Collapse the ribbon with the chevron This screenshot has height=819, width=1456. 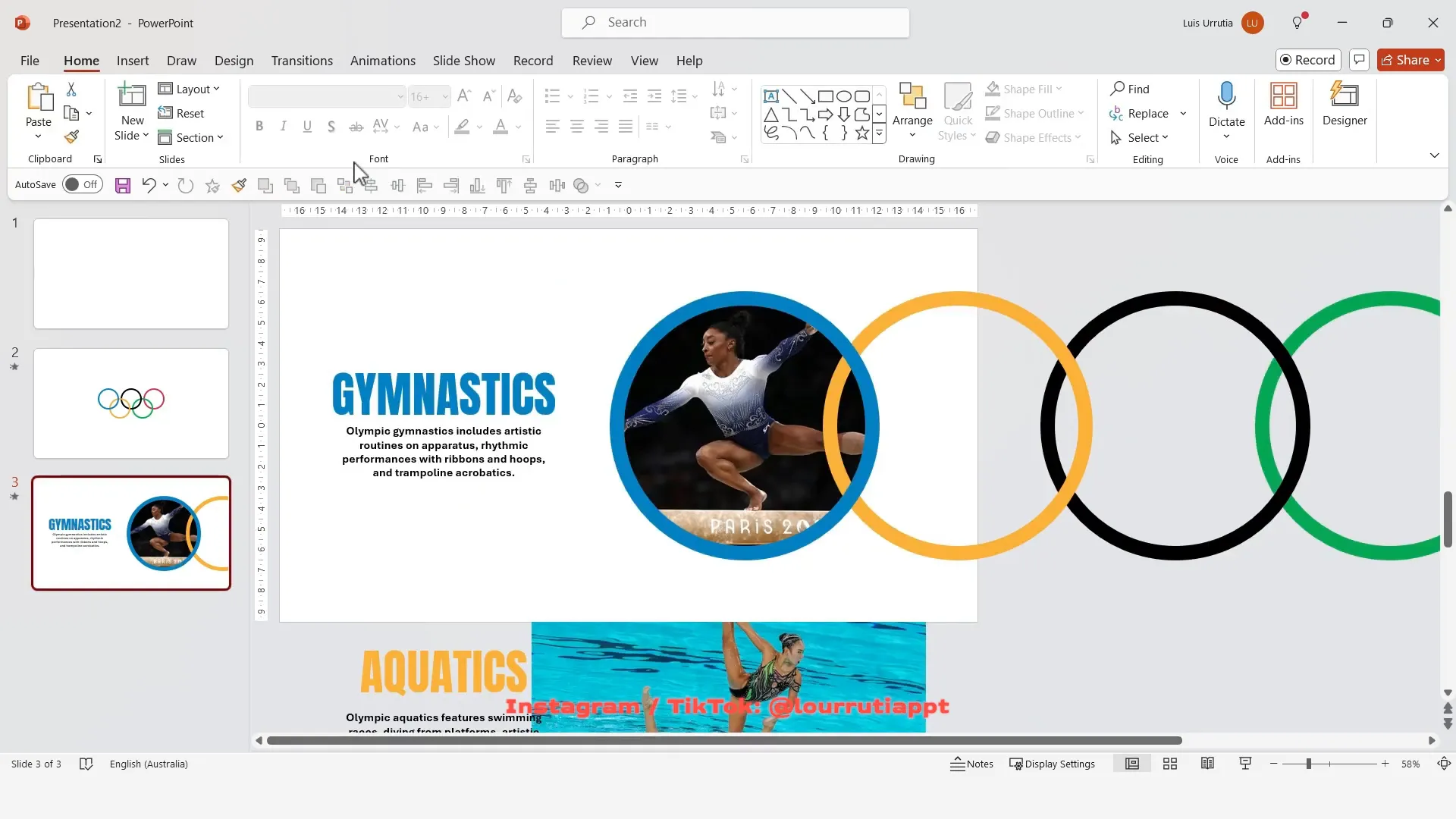click(1434, 155)
